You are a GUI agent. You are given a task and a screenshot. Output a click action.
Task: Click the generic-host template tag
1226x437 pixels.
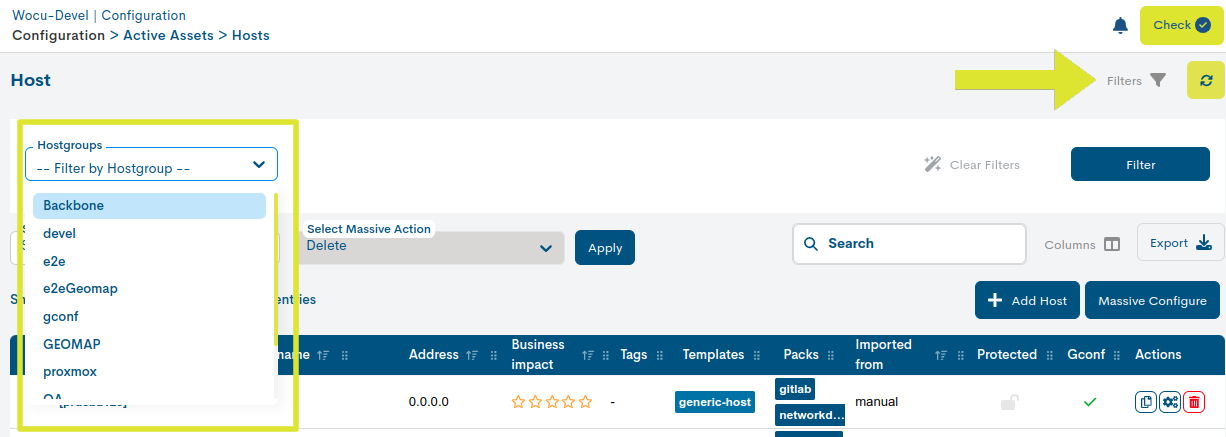[715, 402]
